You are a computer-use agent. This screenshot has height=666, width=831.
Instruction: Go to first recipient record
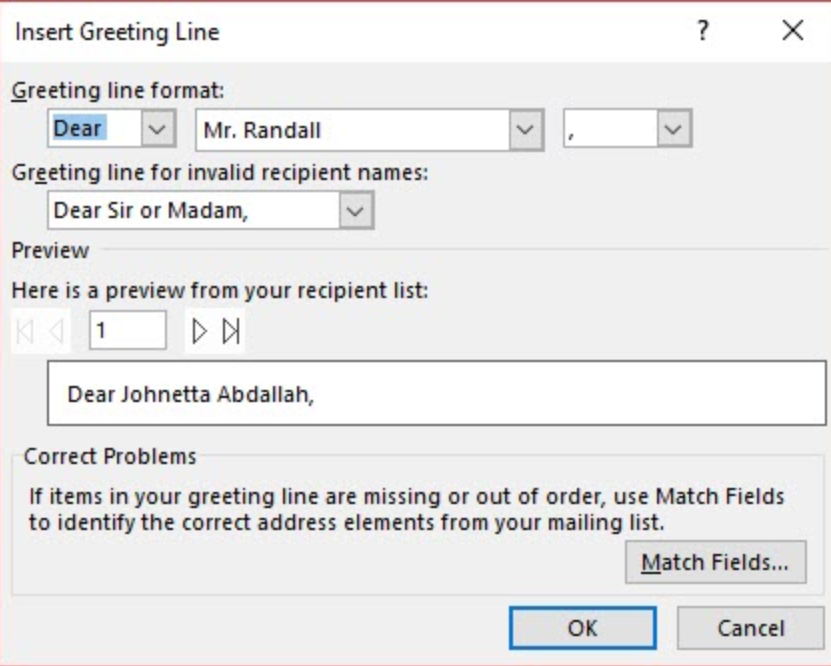pyautogui.click(x=25, y=332)
